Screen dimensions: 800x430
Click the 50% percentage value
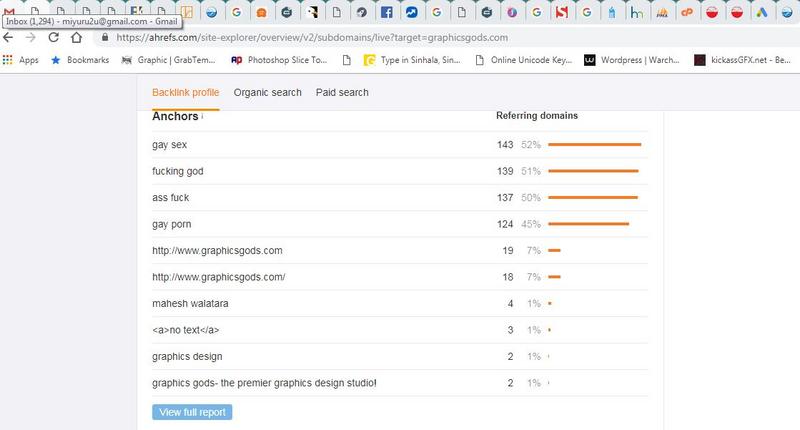coord(531,197)
